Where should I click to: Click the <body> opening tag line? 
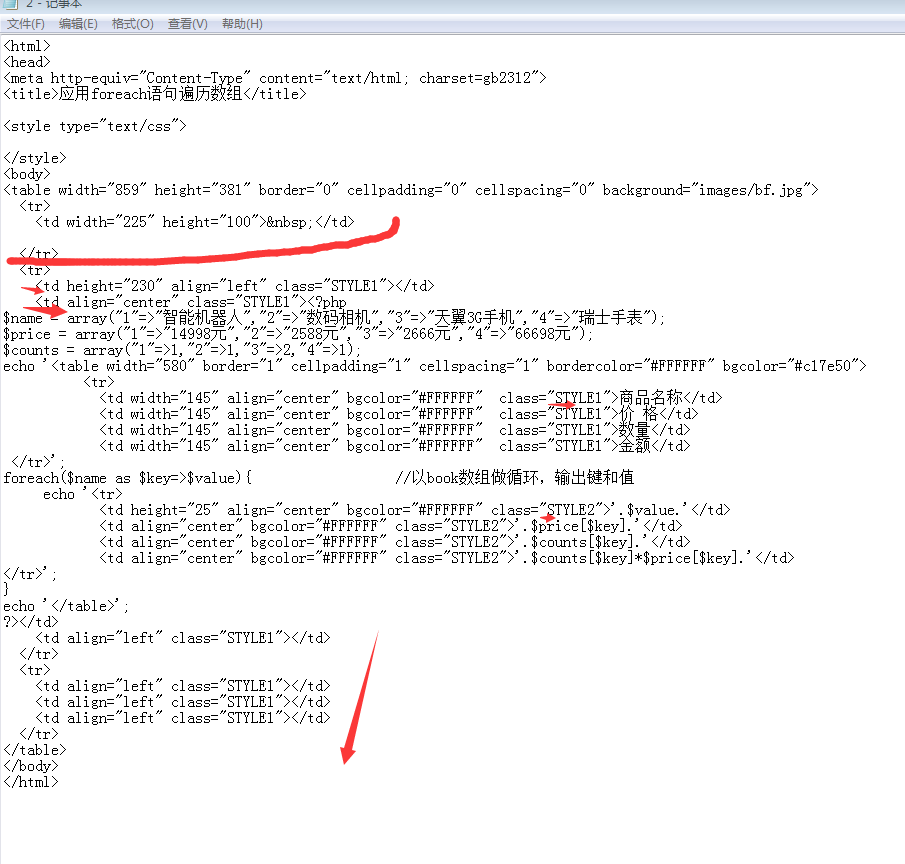coord(27,174)
